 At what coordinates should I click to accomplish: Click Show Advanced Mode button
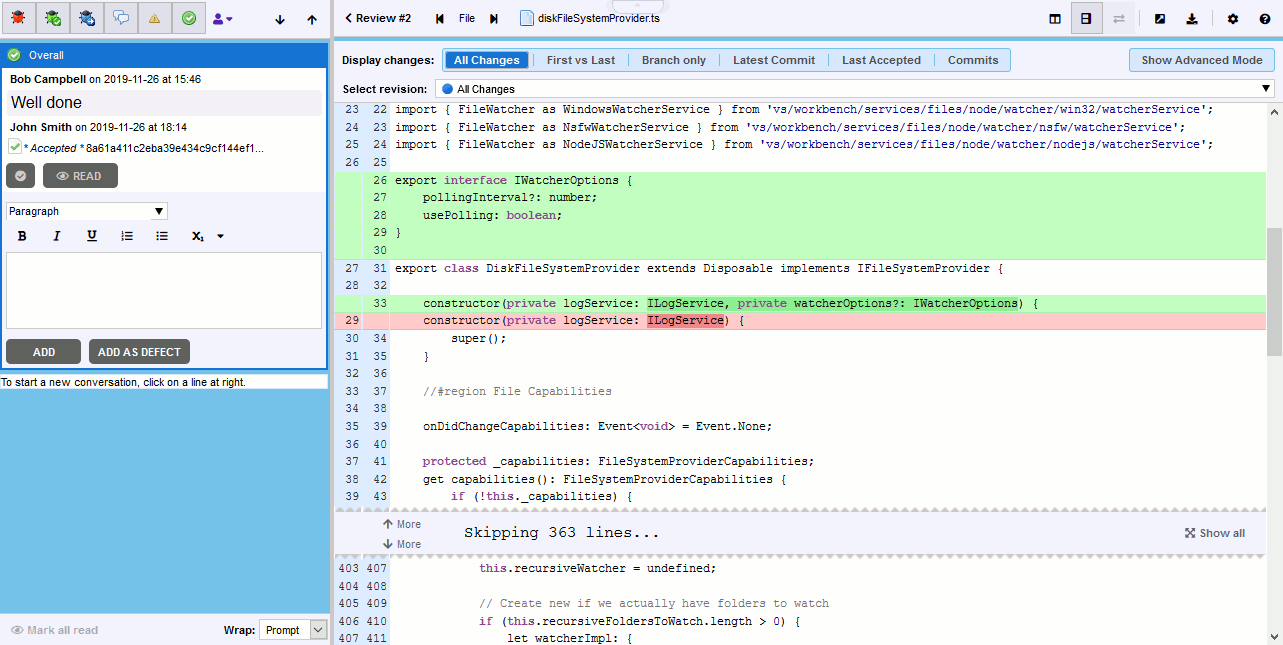[1201, 60]
